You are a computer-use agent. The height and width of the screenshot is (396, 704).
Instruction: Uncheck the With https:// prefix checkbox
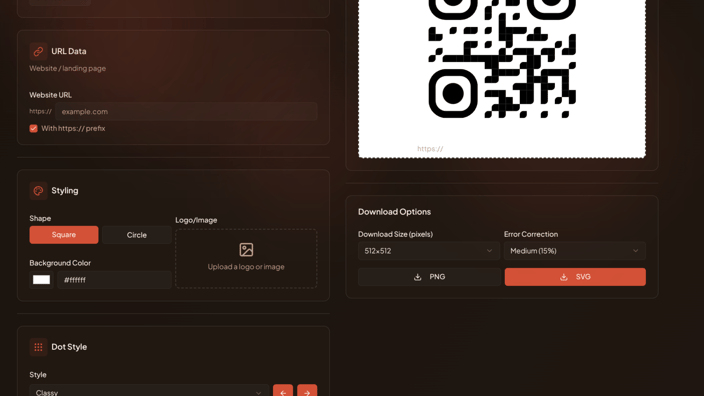[33, 128]
